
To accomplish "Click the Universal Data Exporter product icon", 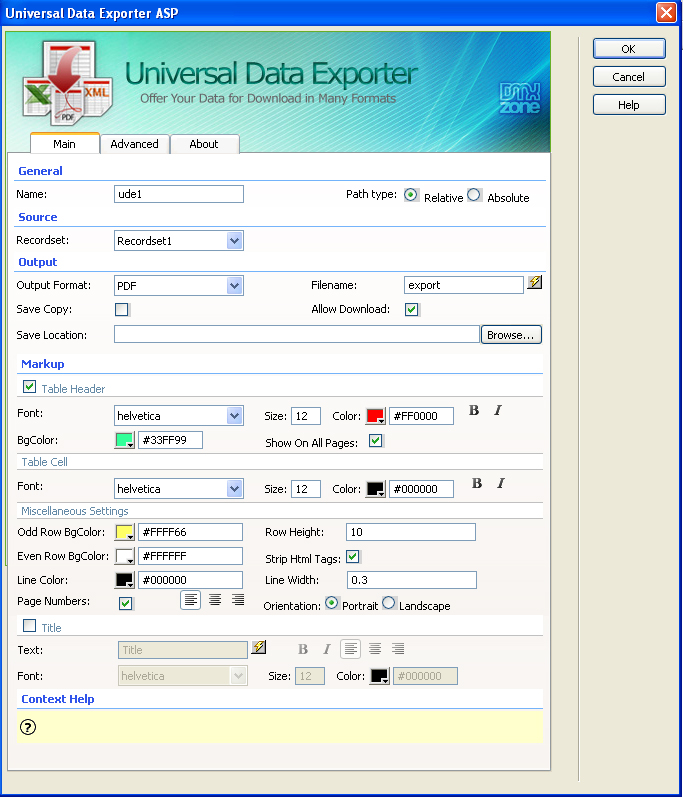I will click(68, 84).
